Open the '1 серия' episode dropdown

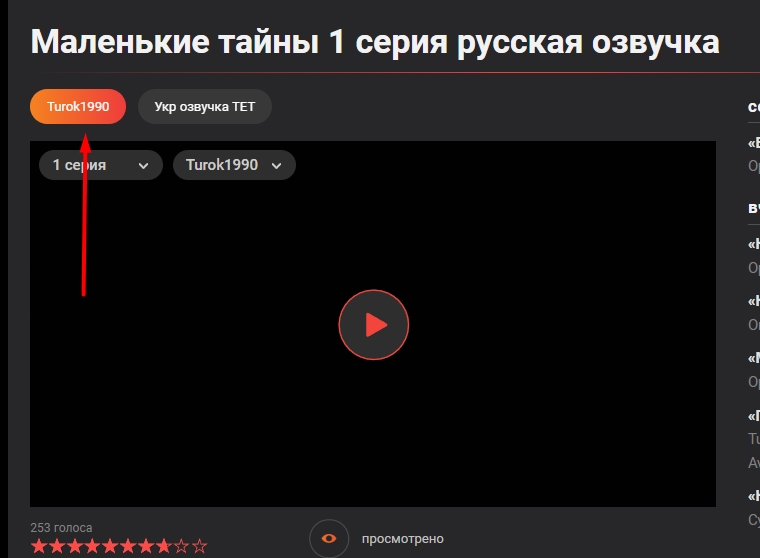[100, 165]
